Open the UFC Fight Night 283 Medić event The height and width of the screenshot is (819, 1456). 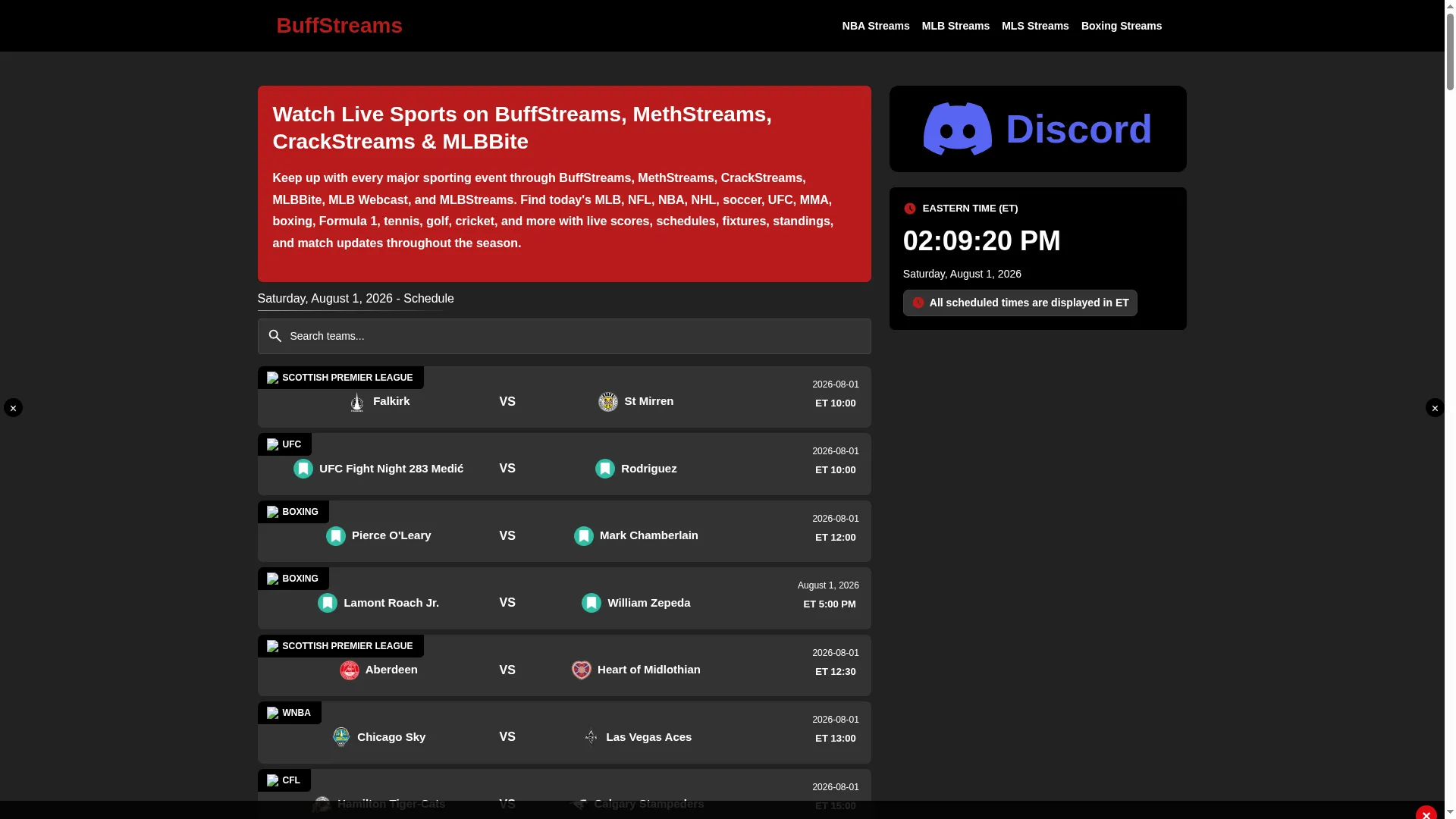click(x=564, y=464)
